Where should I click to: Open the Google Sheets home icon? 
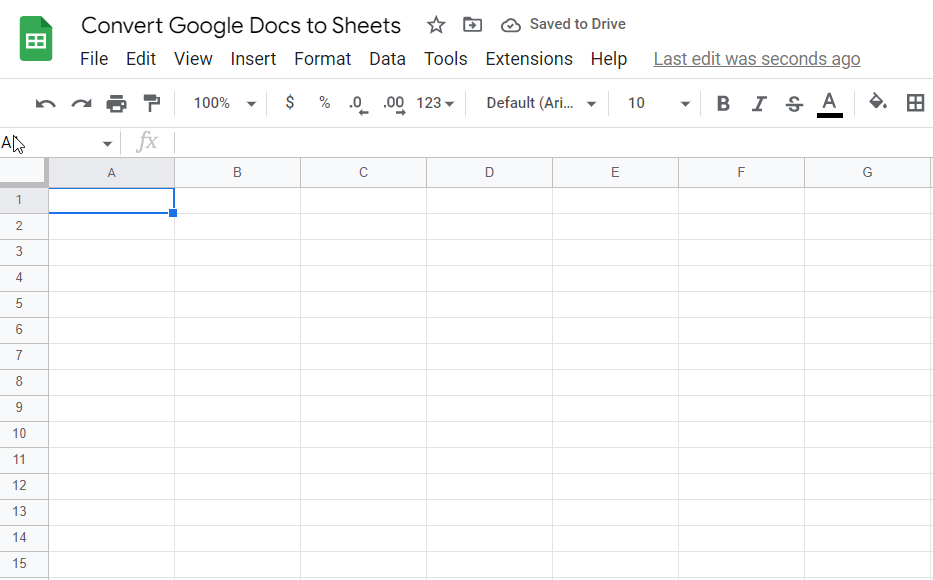point(36,39)
